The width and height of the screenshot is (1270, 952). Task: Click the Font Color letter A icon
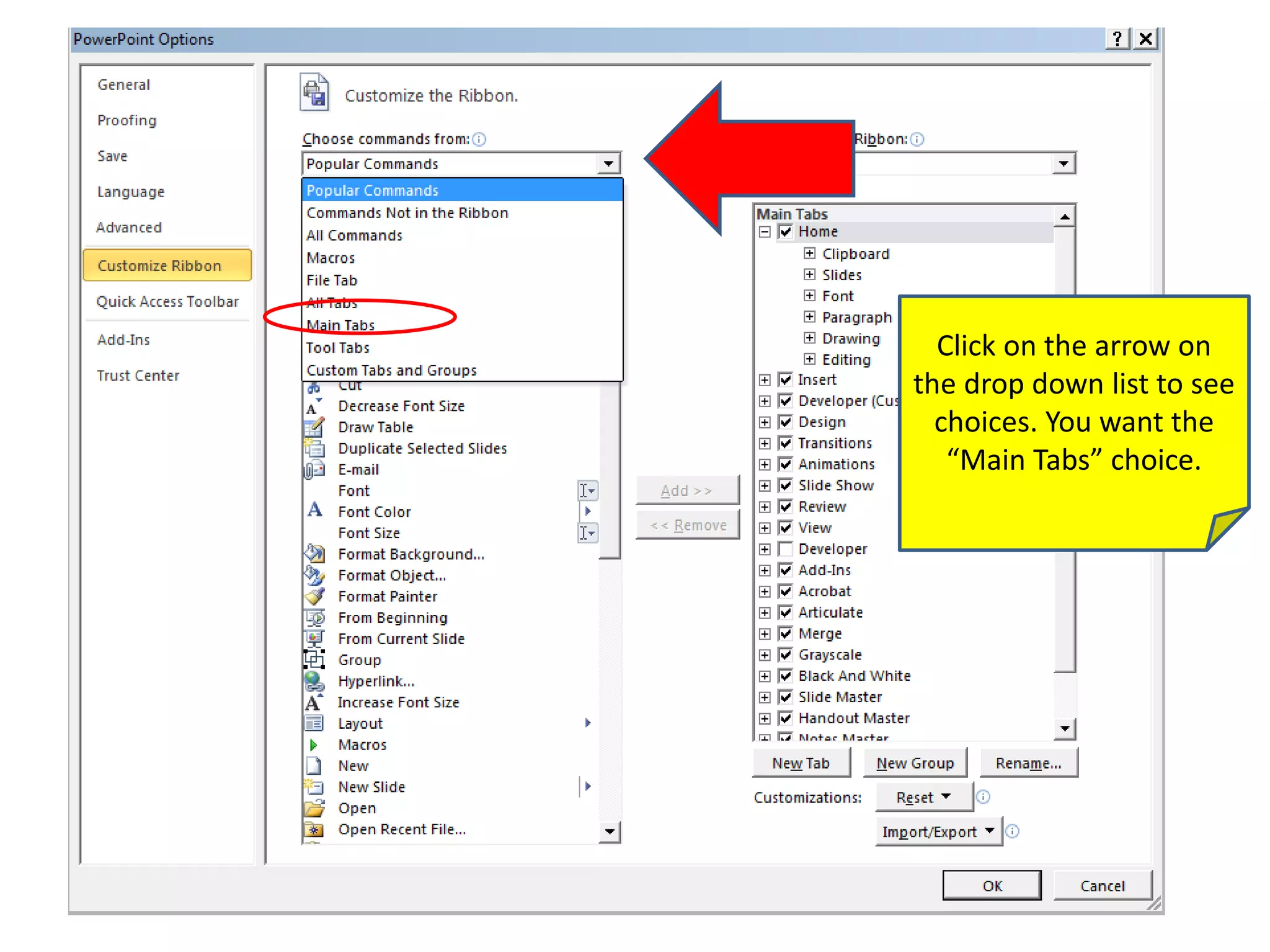pos(314,510)
